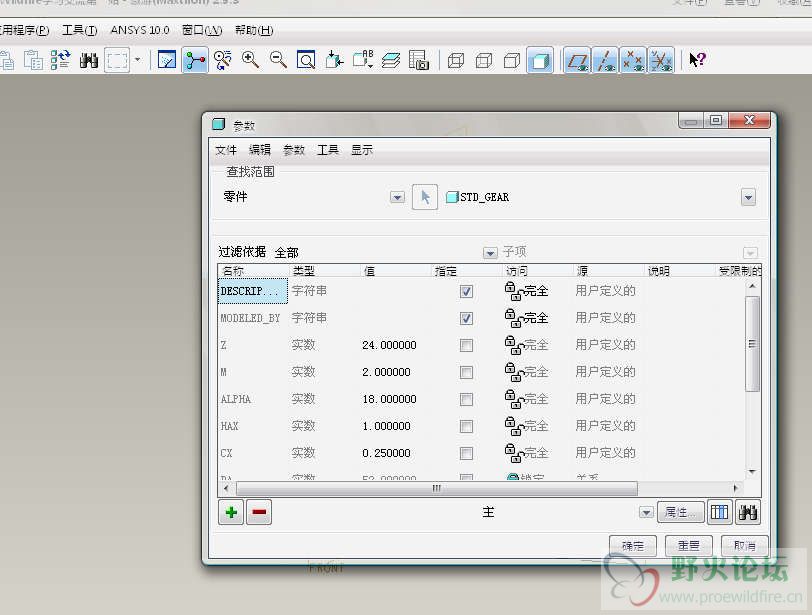Toggle datum planes display icon
Viewport: 812px width, 615px height.
pos(577,60)
